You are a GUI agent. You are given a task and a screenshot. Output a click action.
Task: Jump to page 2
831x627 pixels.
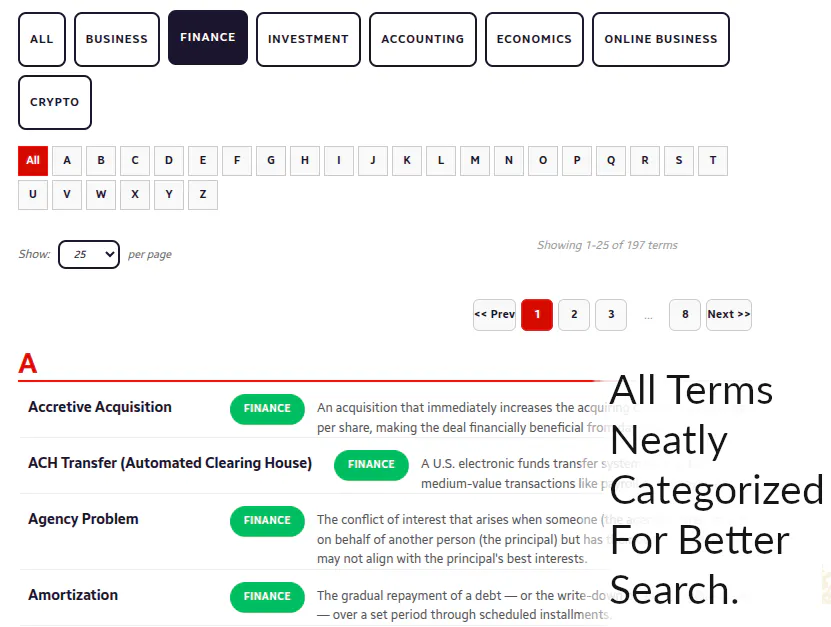pos(574,315)
